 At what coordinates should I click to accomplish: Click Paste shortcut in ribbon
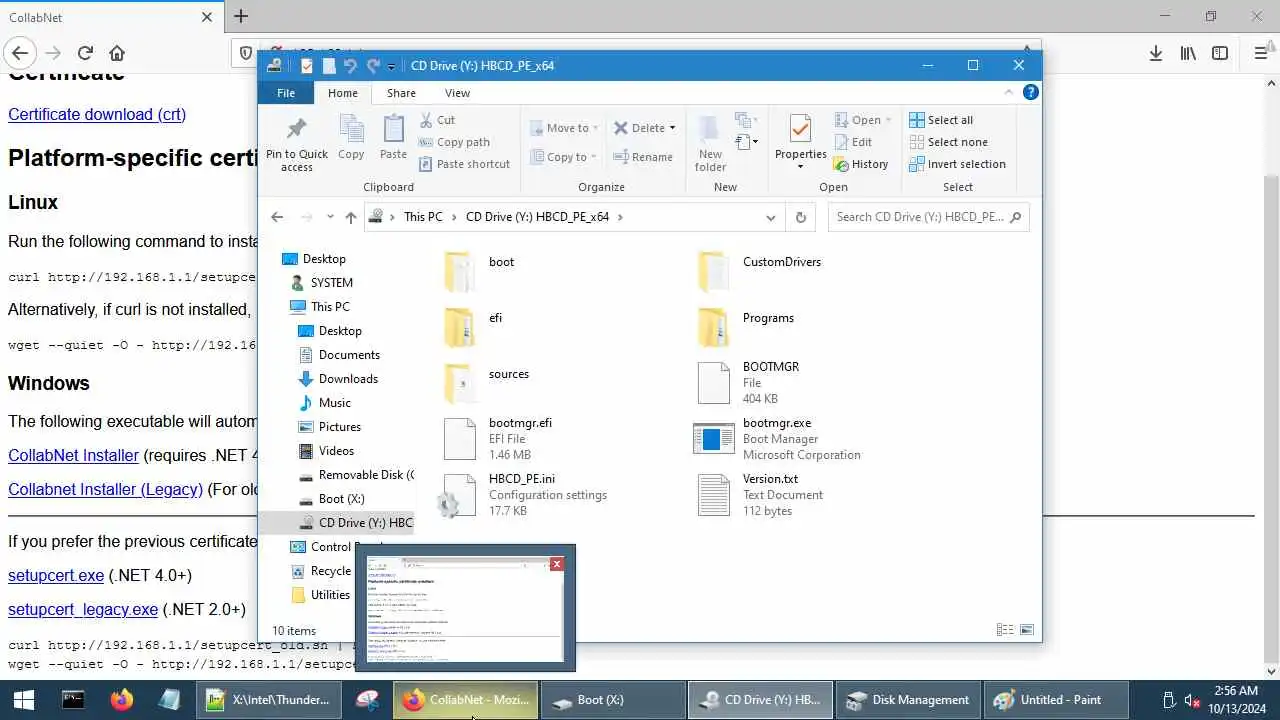click(x=464, y=164)
